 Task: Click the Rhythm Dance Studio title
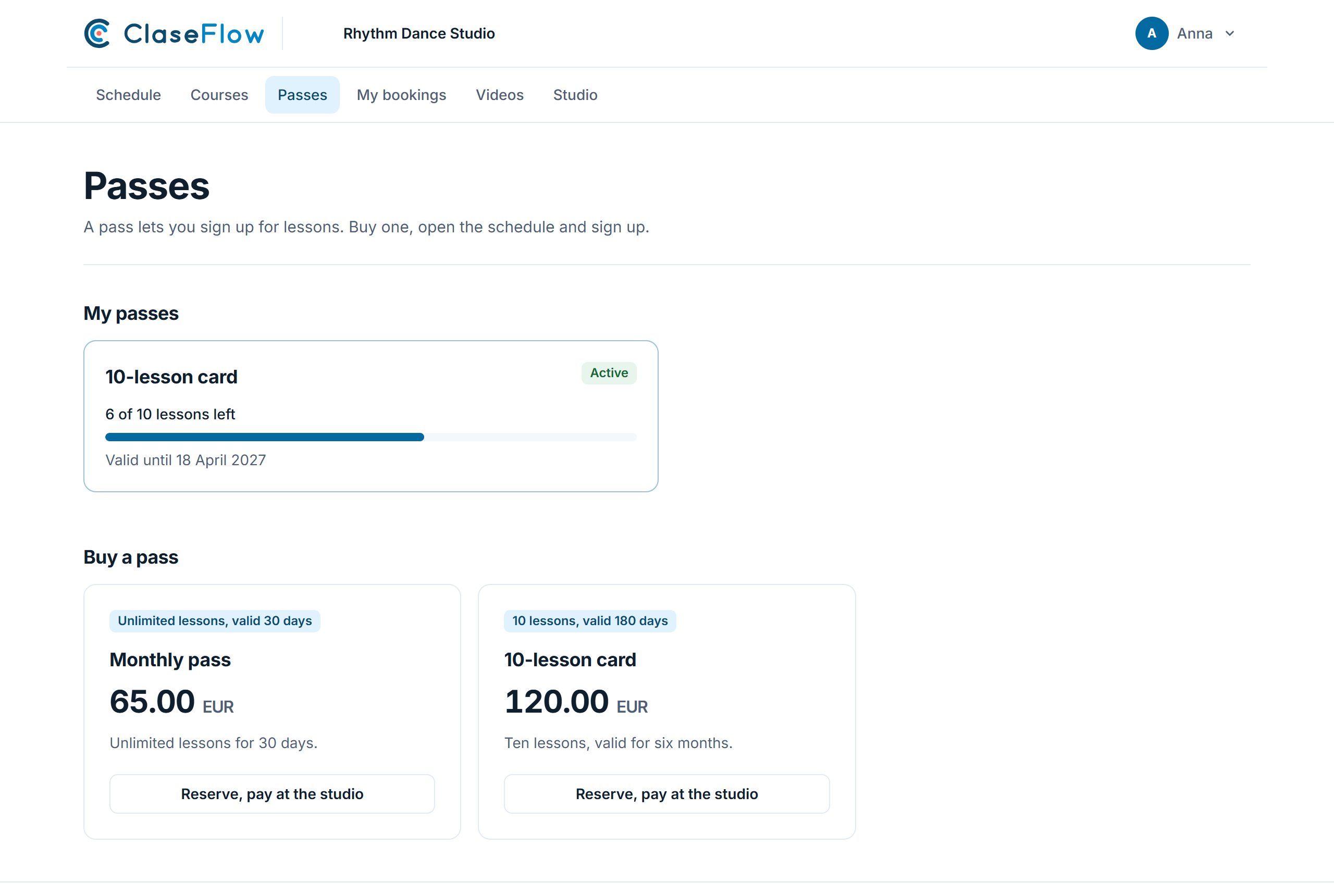pos(419,34)
